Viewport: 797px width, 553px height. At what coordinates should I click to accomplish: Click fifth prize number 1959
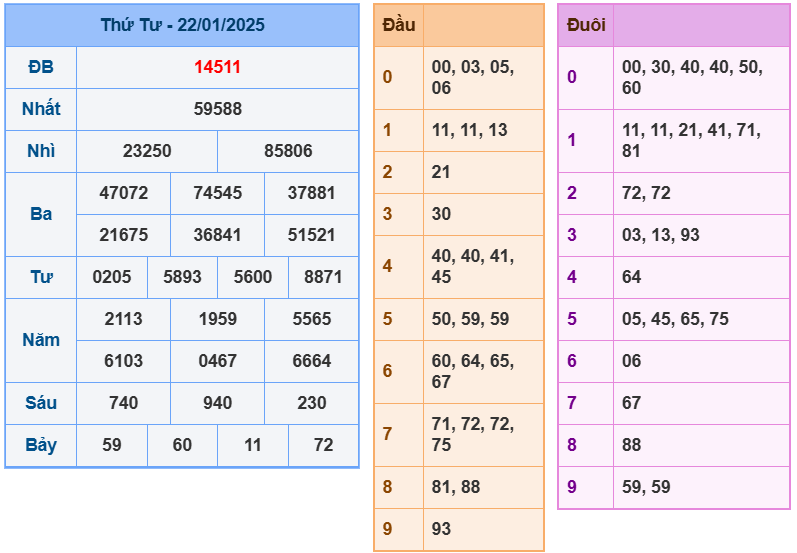(x=217, y=319)
